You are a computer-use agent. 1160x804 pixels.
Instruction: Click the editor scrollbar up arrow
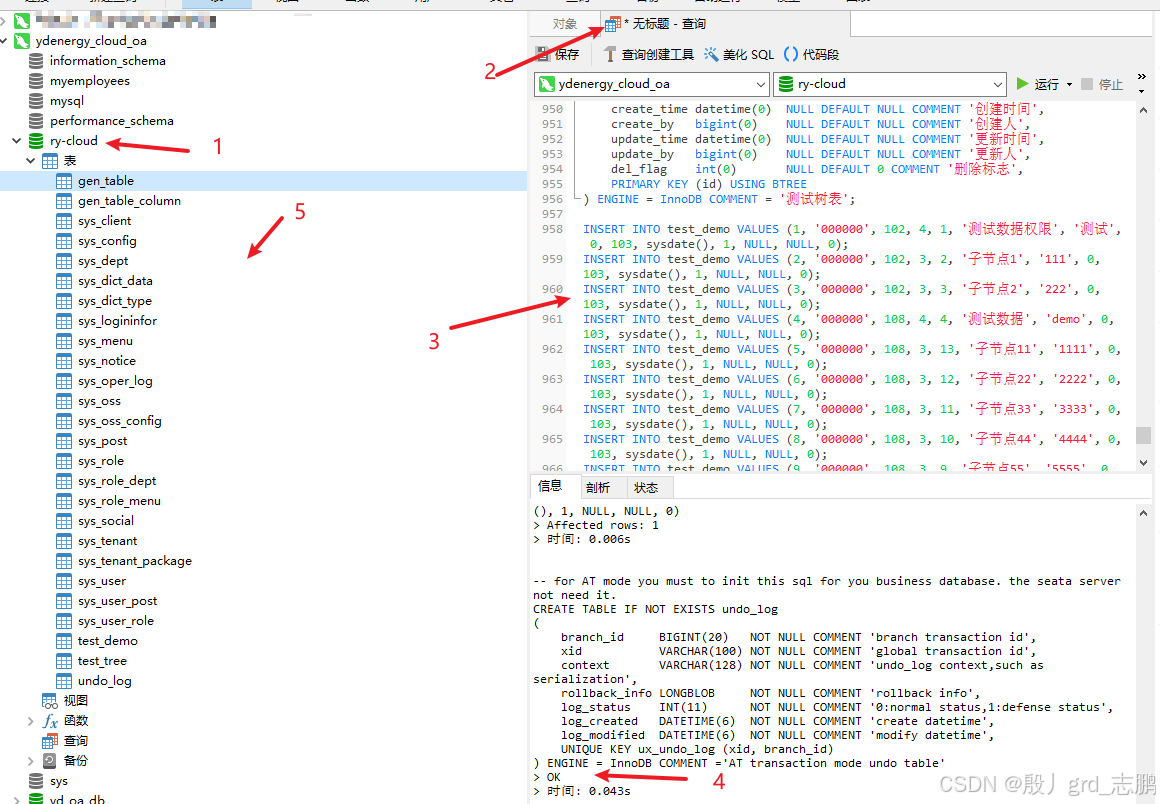click(x=1143, y=110)
